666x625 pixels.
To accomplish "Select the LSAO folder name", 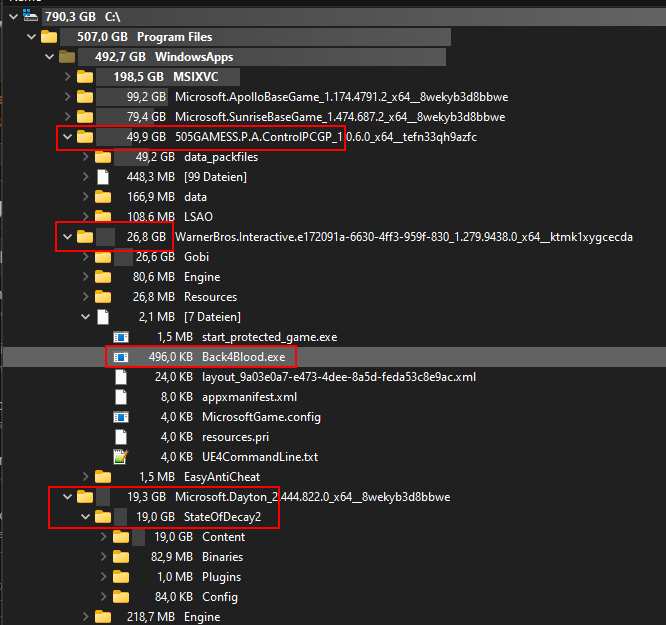I will (198, 217).
